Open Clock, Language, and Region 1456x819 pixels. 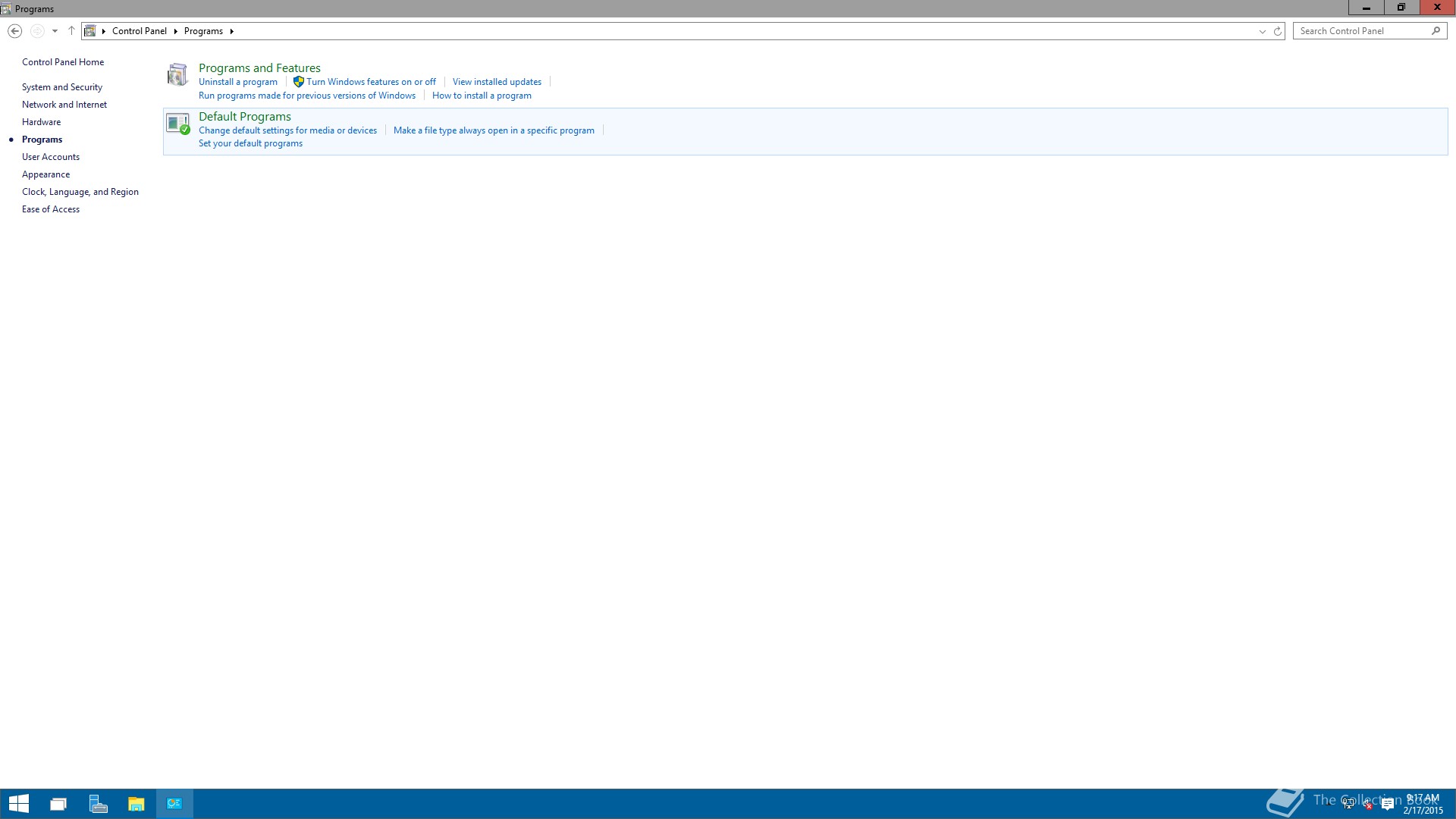click(80, 192)
